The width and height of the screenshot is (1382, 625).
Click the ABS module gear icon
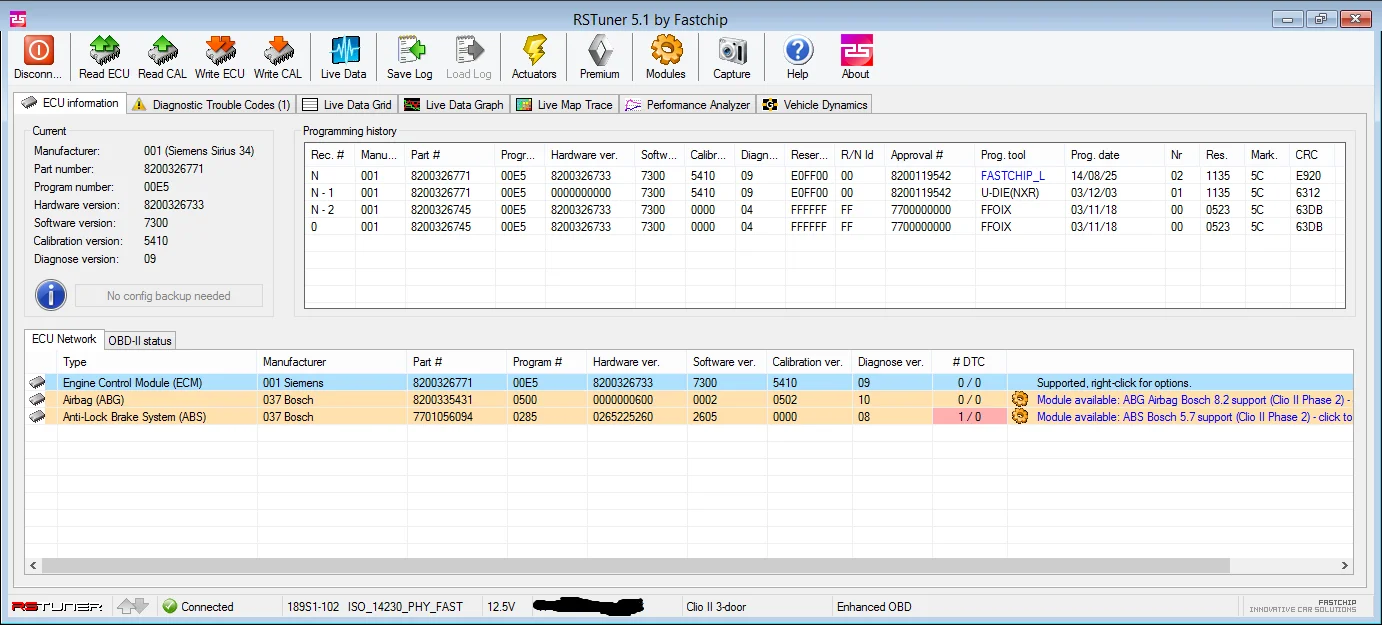(x=1020, y=417)
